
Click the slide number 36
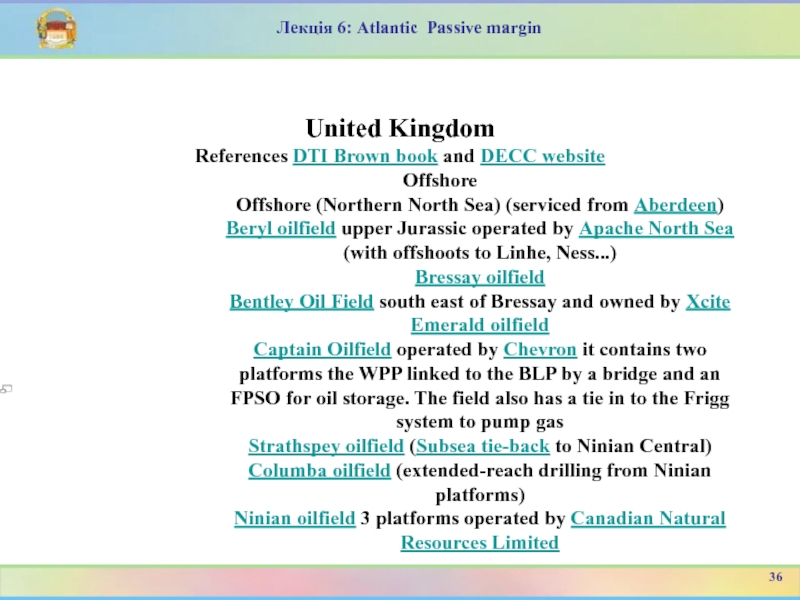[776, 577]
